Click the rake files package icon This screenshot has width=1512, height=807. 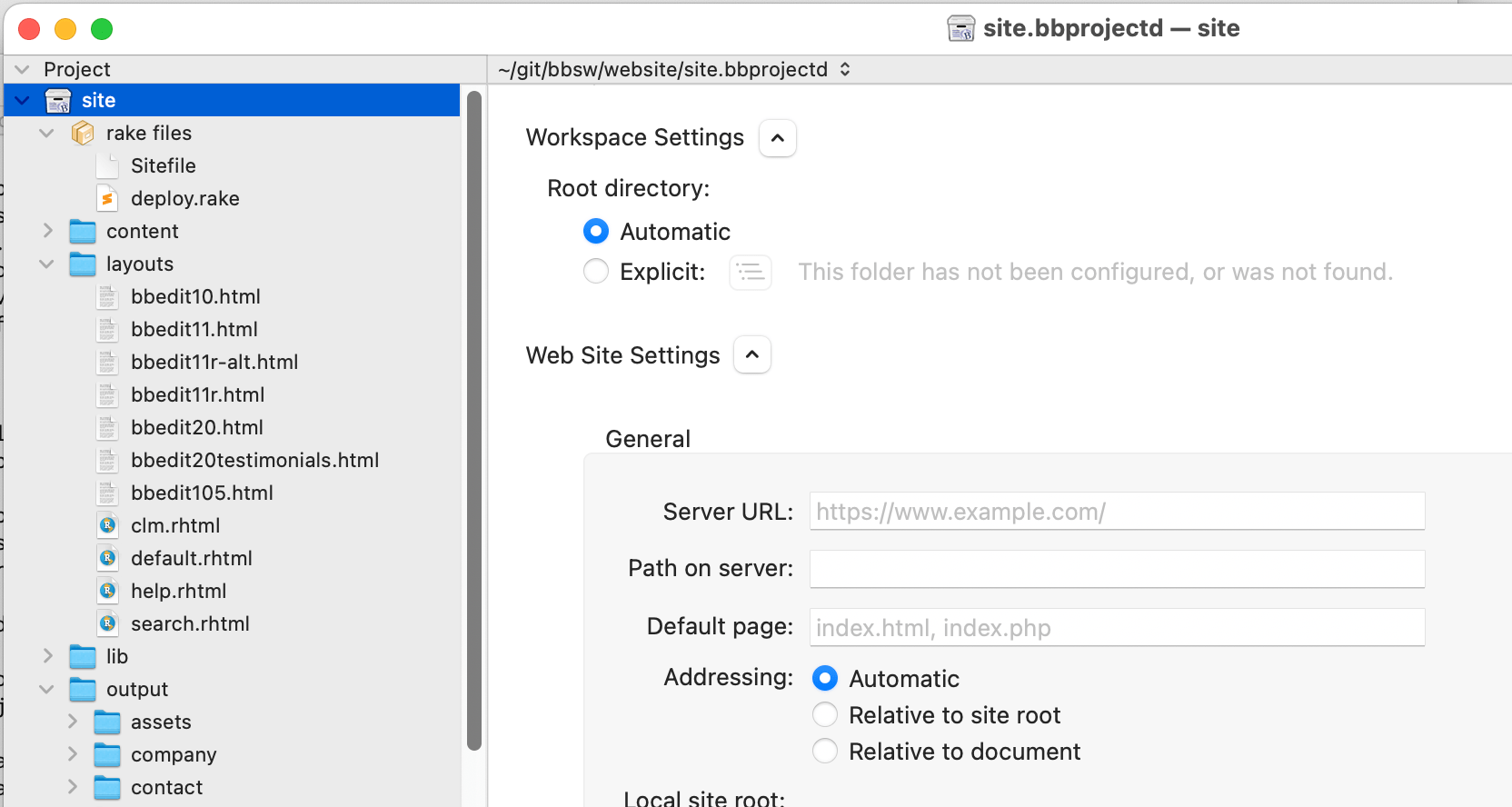(x=83, y=134)
